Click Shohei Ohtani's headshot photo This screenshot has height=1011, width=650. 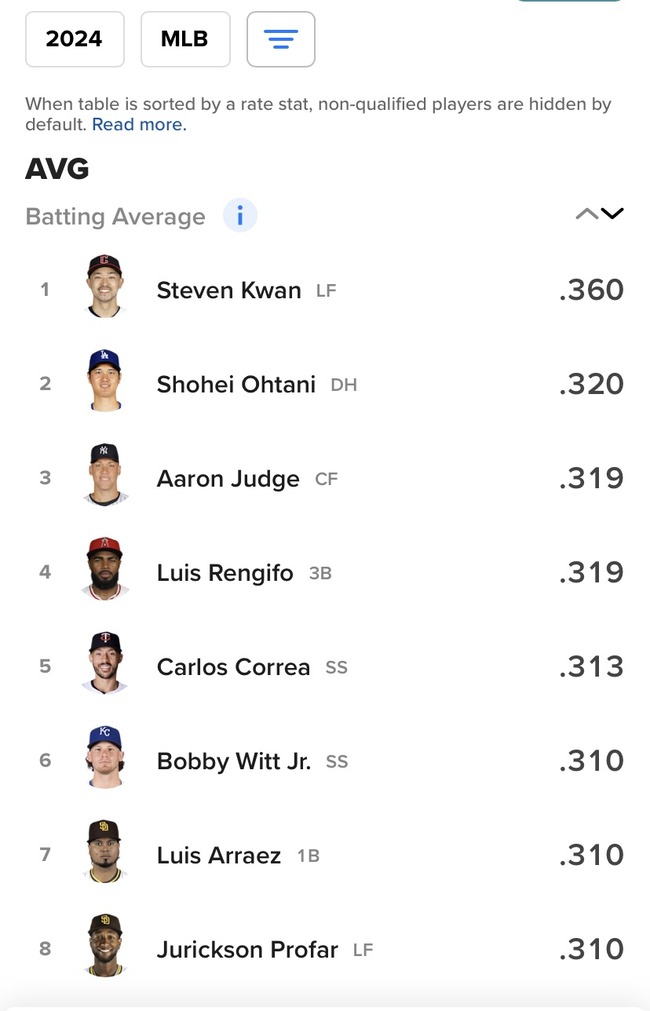click(x=104, y=382)
